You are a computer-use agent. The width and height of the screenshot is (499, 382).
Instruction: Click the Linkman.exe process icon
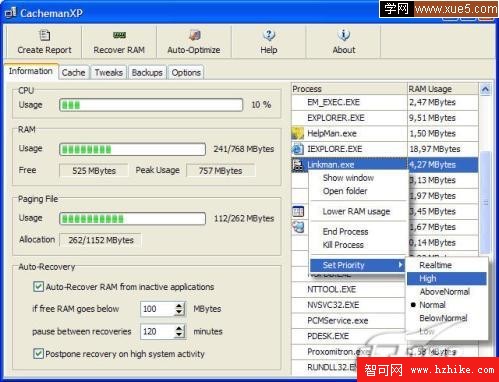pos(298,165)
